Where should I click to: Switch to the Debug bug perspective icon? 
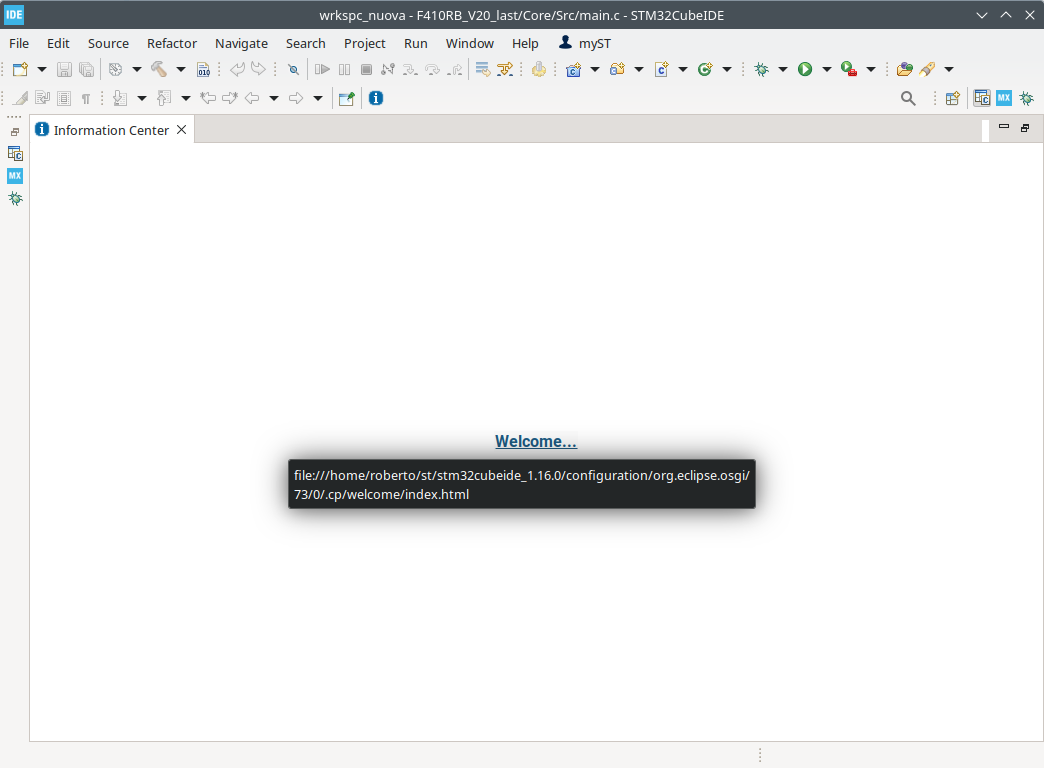click(1026, 97)
